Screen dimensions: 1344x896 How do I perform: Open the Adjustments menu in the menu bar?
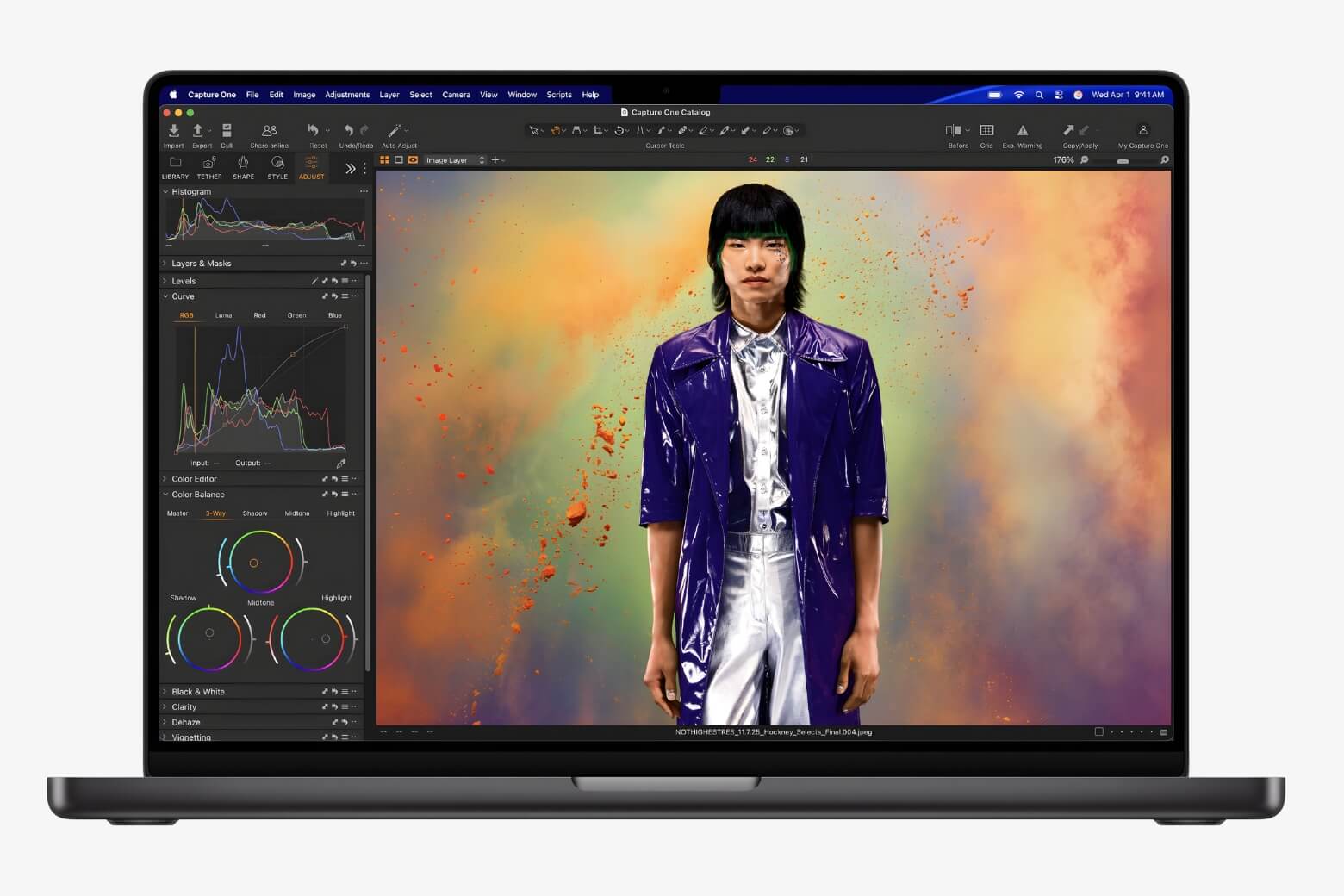[347, 95]
